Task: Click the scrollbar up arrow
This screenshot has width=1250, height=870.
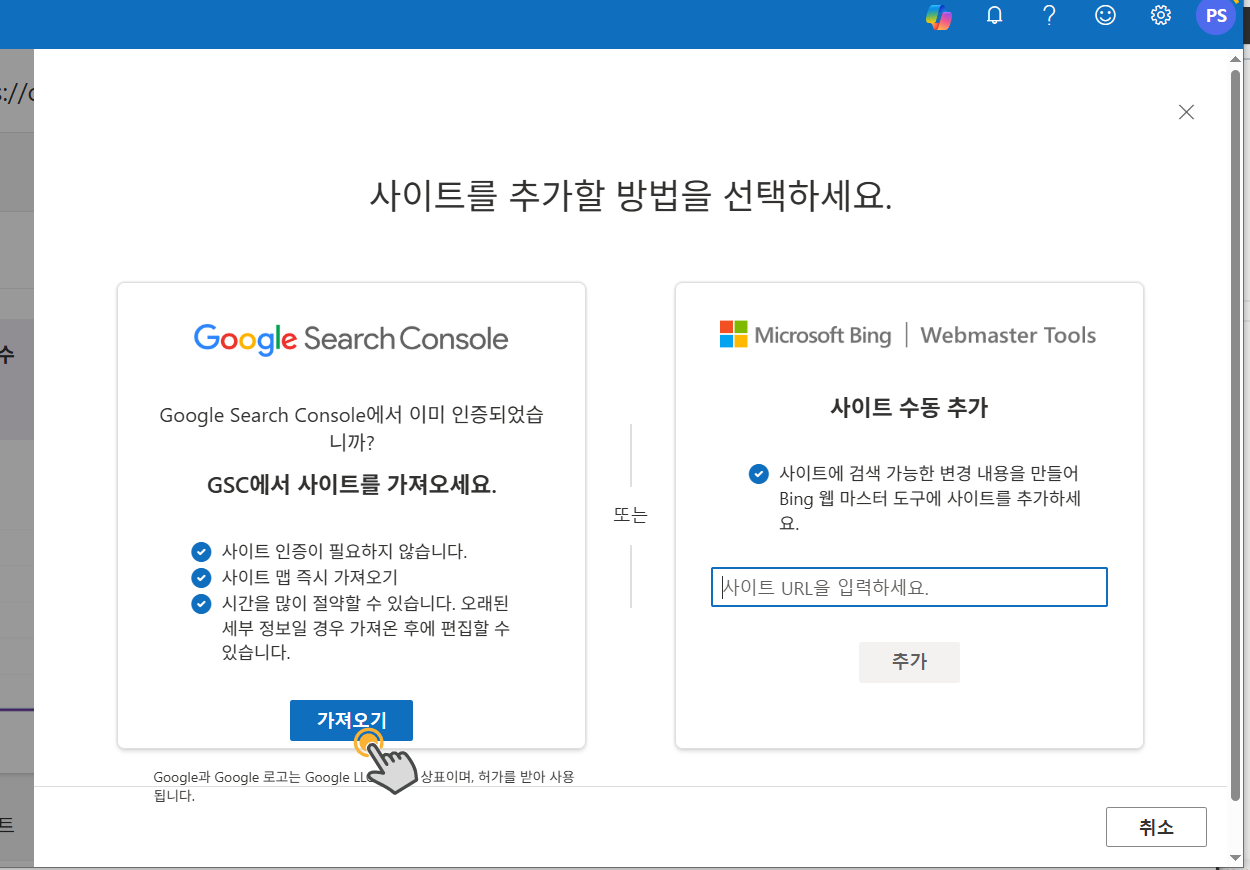Action: [1236, 58]
